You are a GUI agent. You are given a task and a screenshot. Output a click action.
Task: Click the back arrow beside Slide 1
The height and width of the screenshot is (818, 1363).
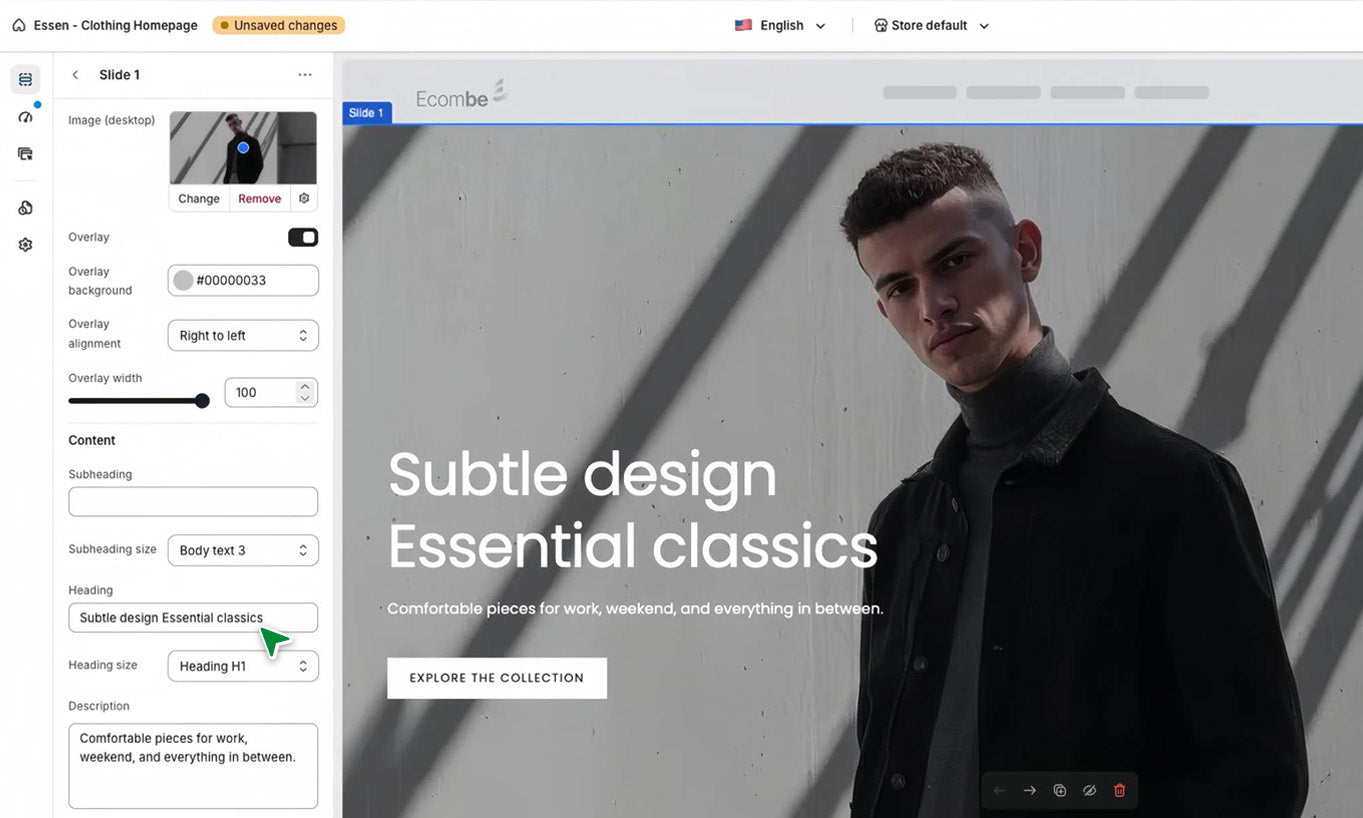[x=75, y=75]
